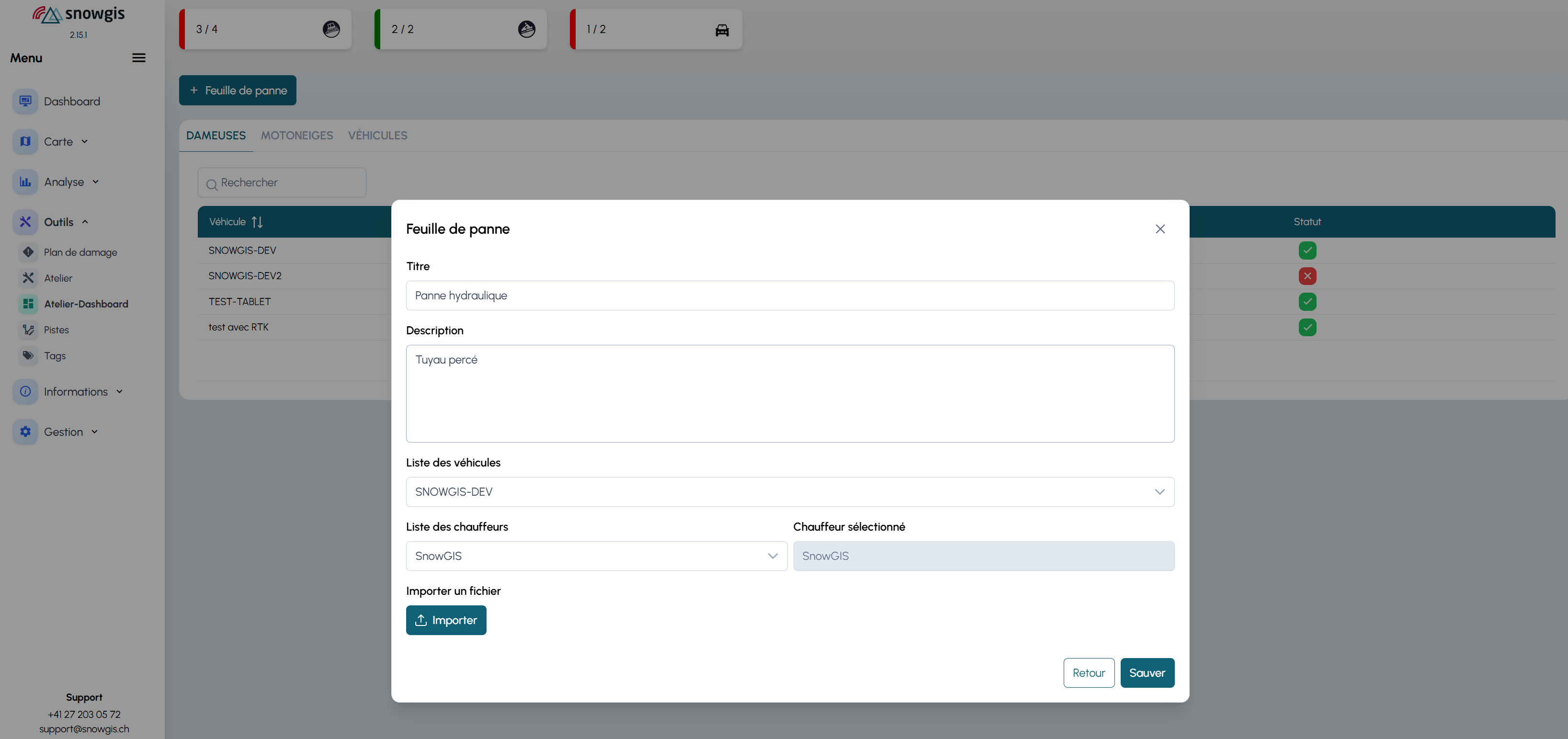Open Atelier tools icon

28,278
